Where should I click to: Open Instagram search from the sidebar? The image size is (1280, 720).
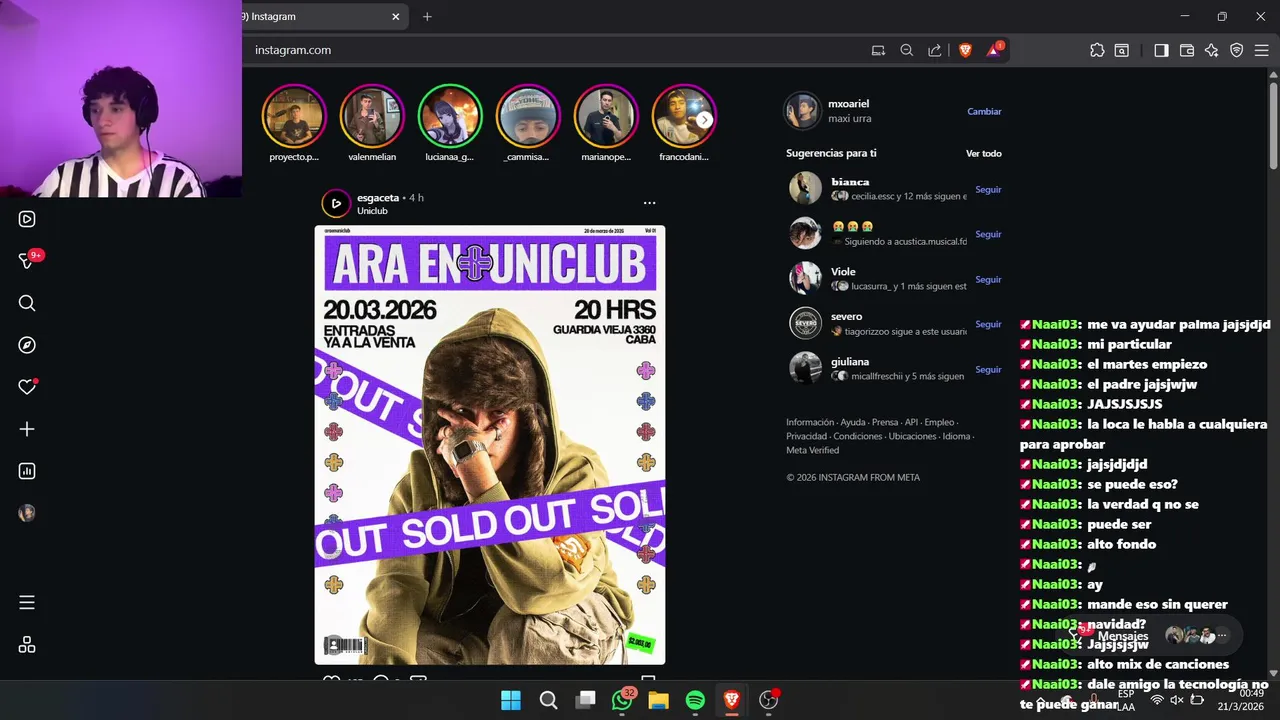pos(27,303)
